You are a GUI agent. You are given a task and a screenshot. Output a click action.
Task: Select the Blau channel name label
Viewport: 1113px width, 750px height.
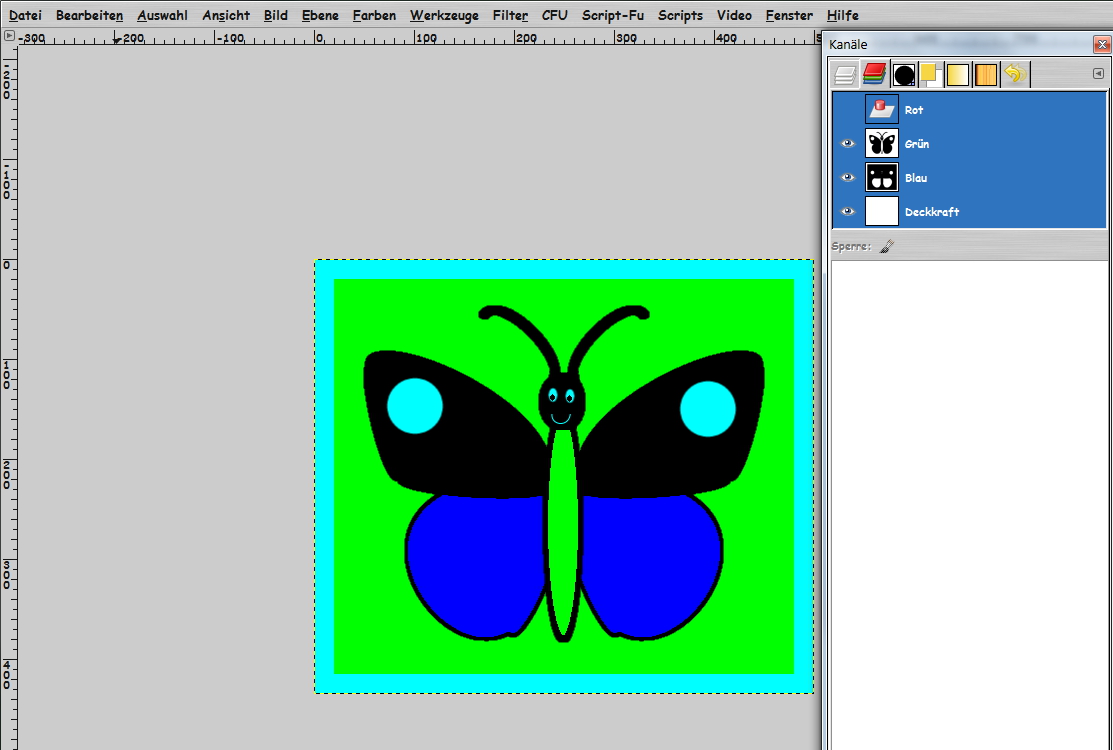click(x=916, y=178)
